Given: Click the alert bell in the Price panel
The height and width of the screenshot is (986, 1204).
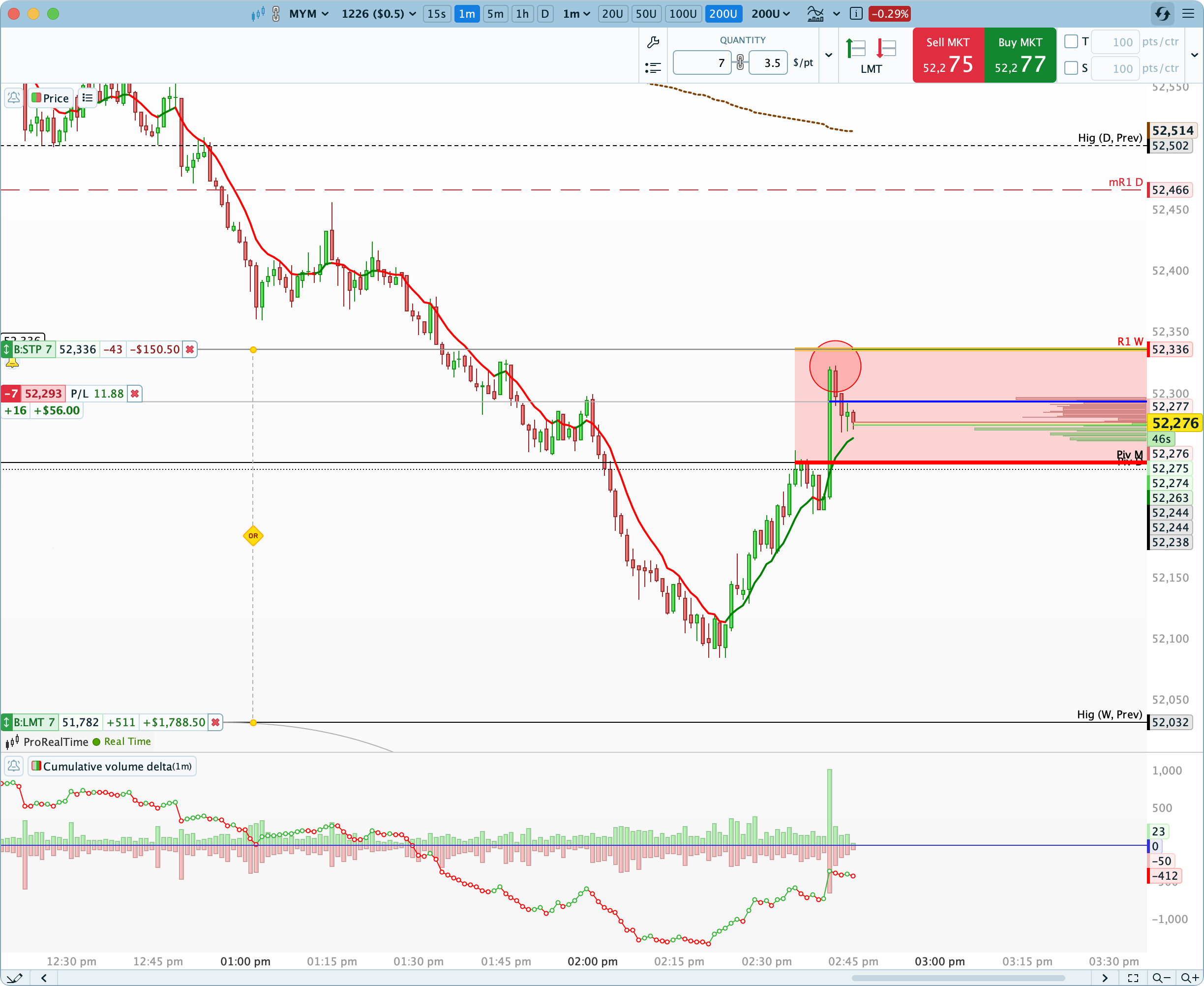Looking at the screenshot, I should point(14,98).
